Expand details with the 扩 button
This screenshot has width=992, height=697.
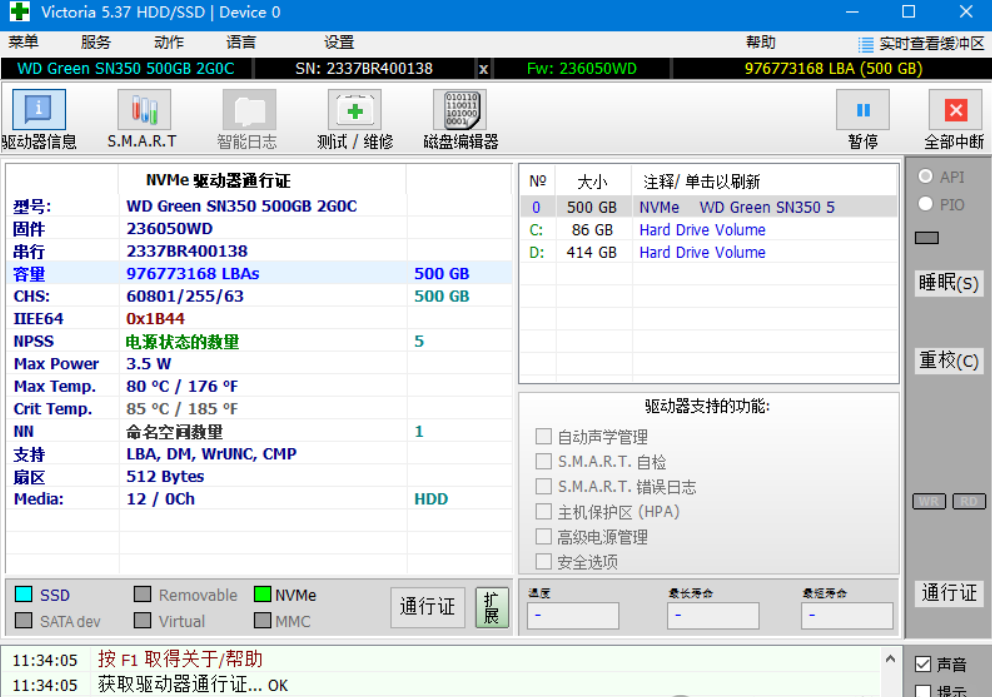(x=491, y=607)
